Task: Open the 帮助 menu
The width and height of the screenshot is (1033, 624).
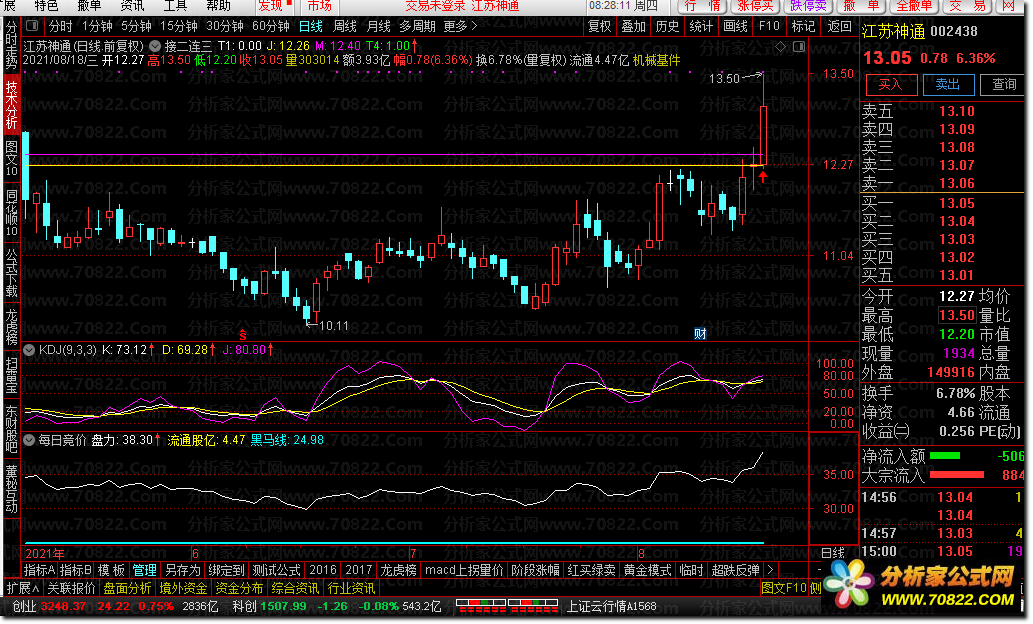Action: 218,7
